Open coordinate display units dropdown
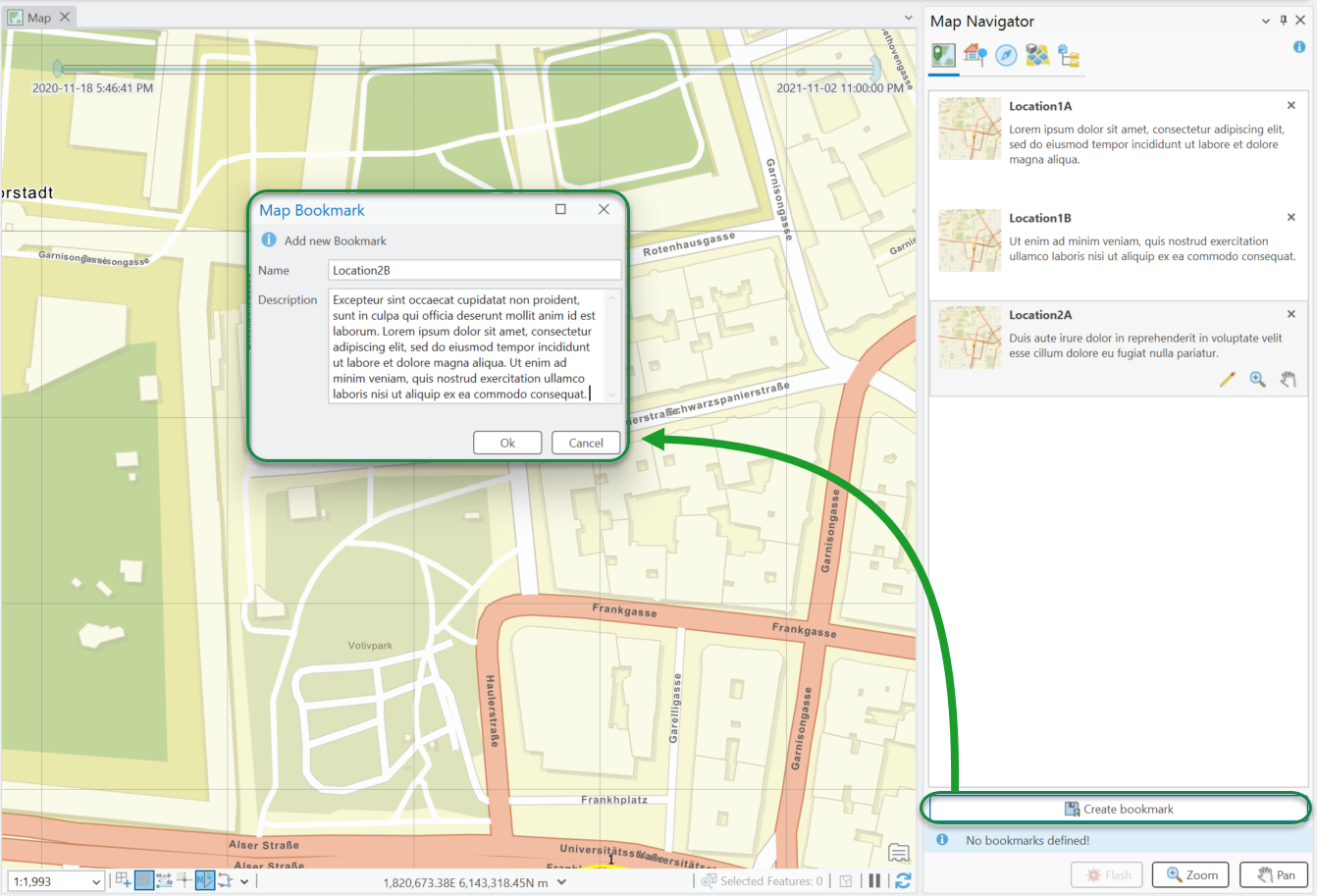Viewport: 1317px width, 896px height. click(562, 882)
